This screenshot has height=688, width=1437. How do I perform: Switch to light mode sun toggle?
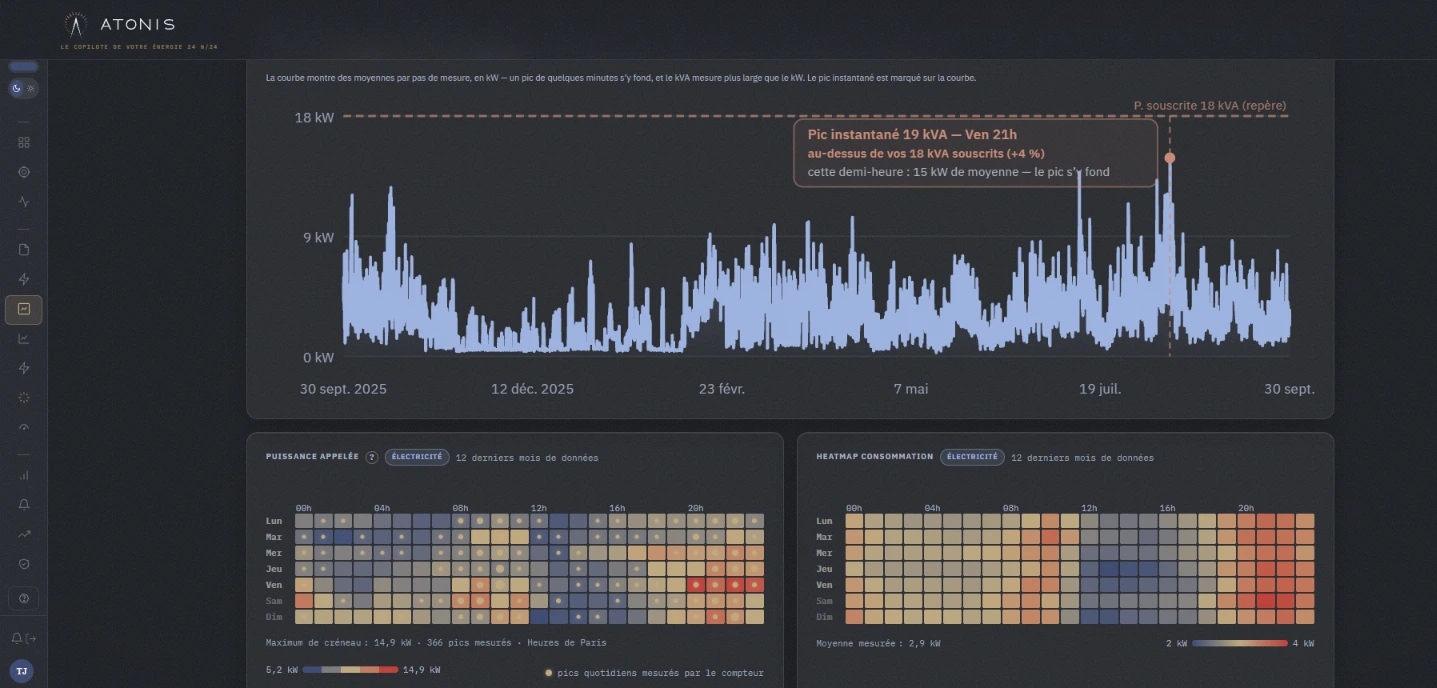tap(31, 88)
